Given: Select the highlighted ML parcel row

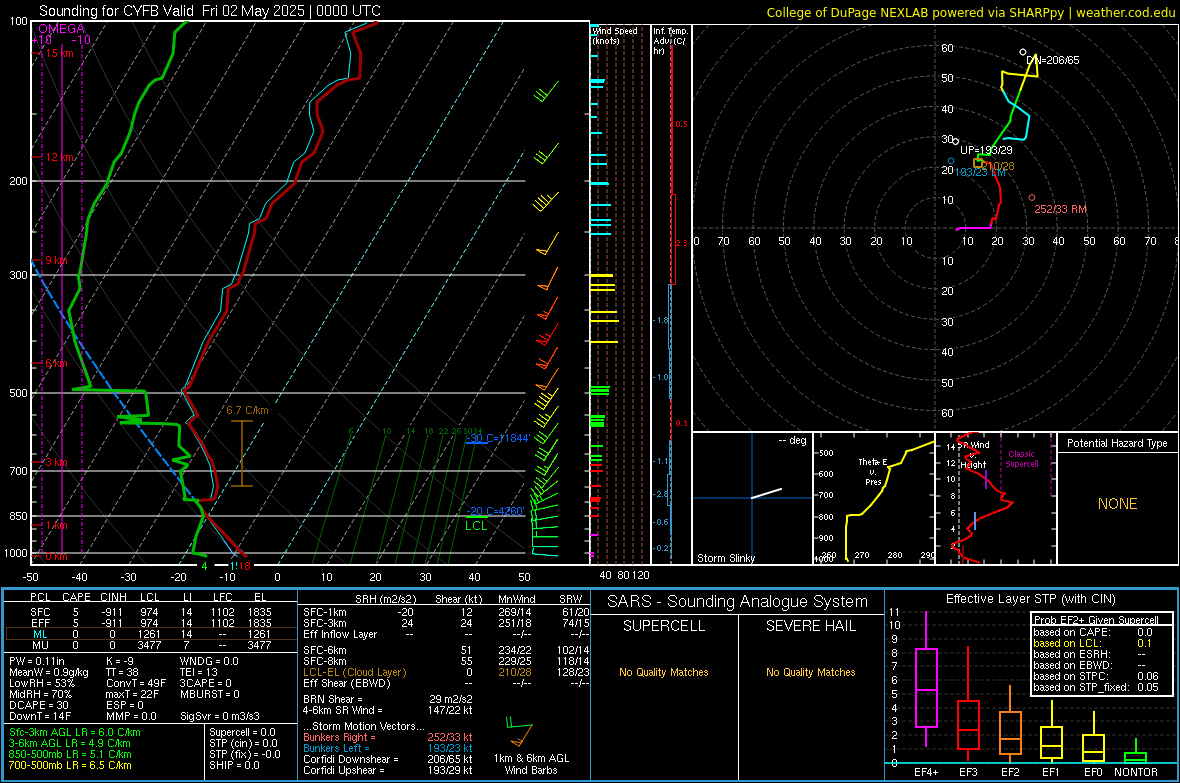Looking at the screenshot, I should coord(150,634).
